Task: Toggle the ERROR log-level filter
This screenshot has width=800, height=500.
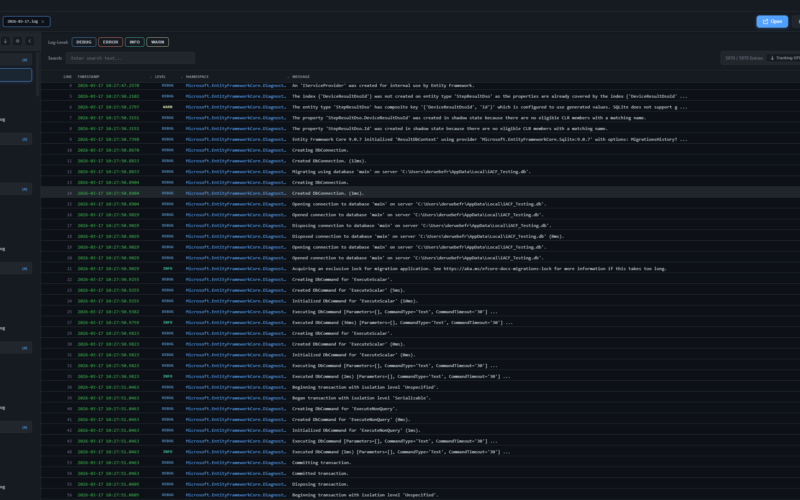Action: pos(110,42)
